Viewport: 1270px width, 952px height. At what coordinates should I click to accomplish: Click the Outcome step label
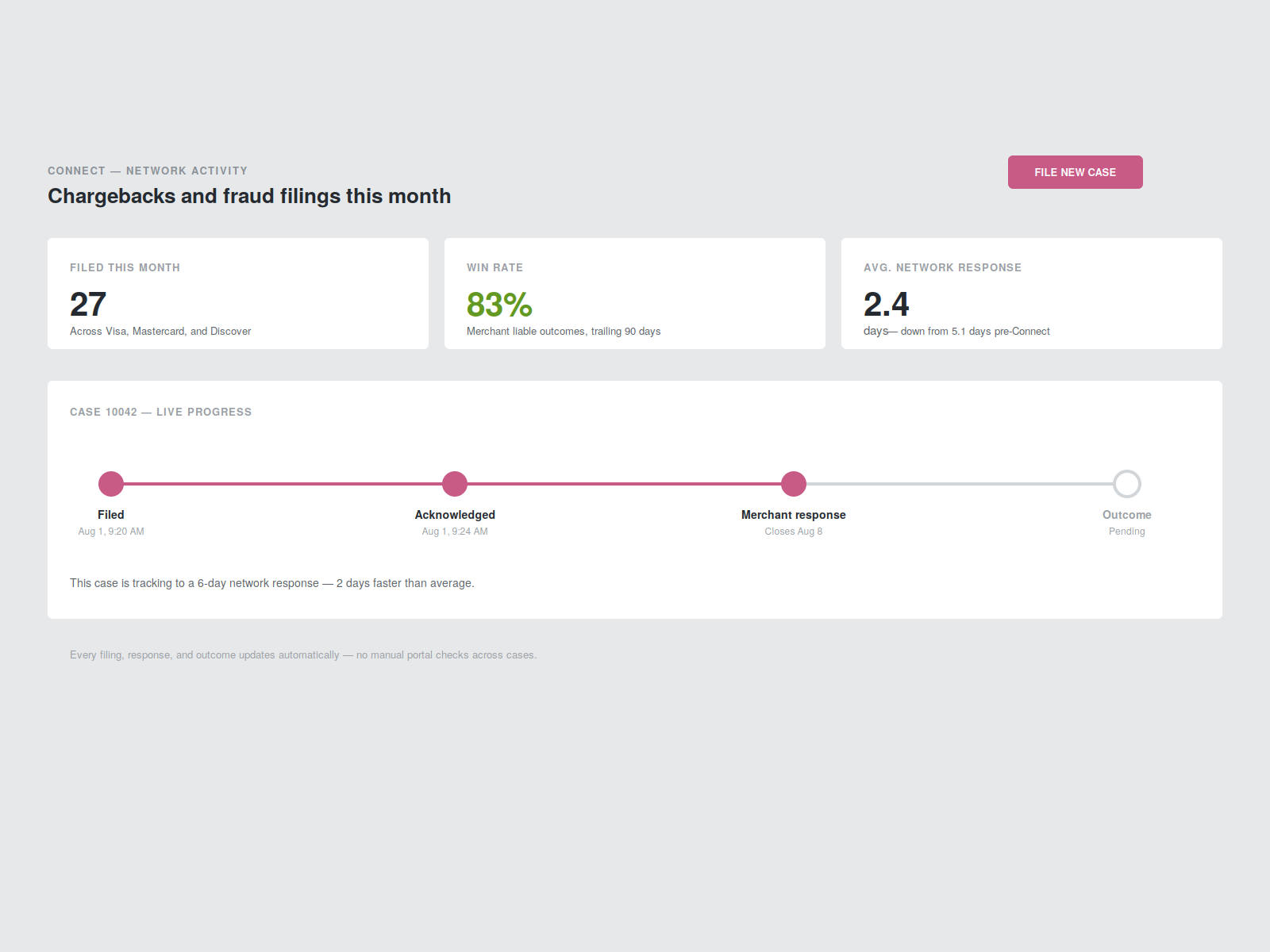1127,515
